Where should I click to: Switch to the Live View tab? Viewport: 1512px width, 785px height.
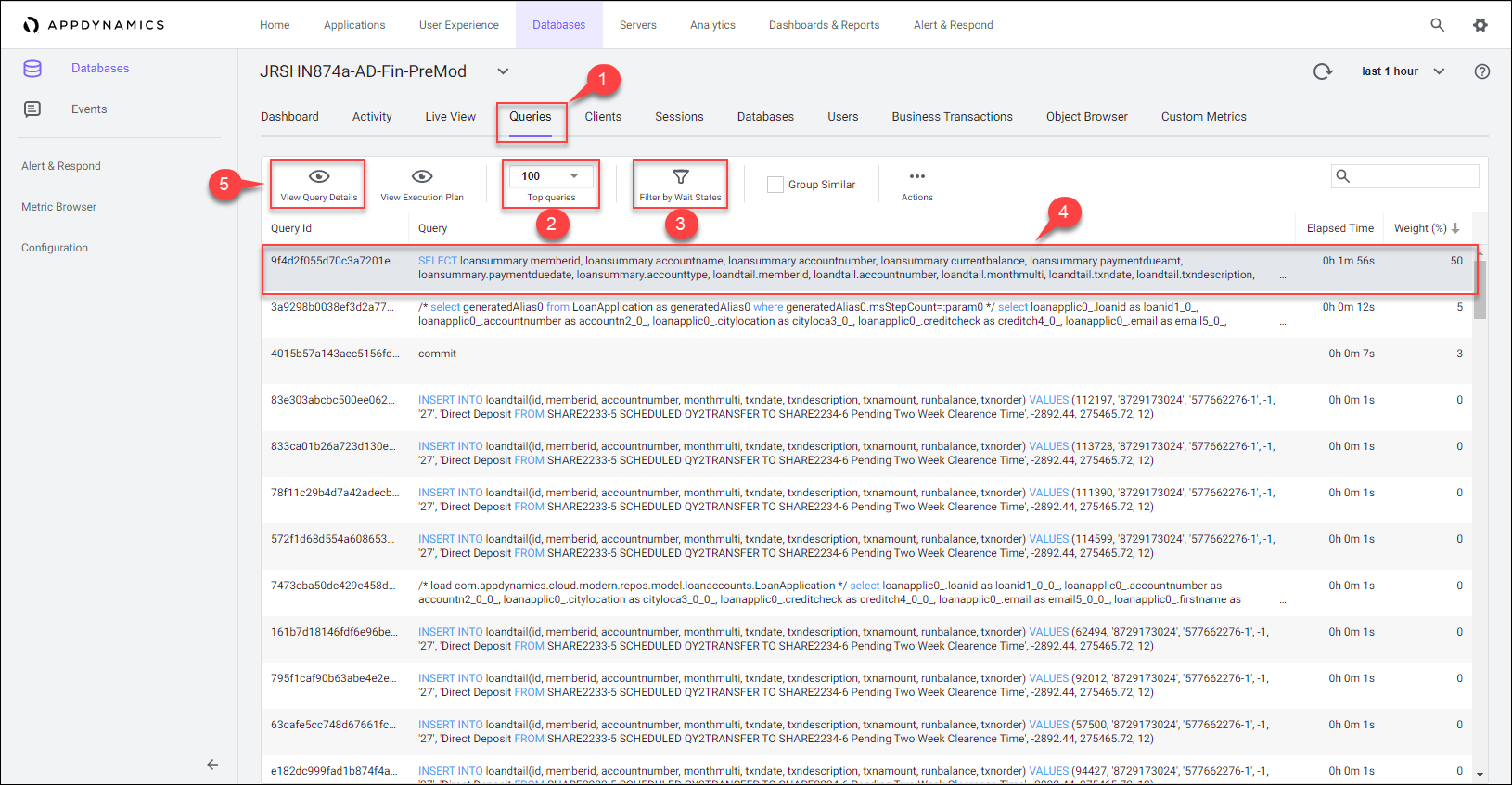pos(450,117)
